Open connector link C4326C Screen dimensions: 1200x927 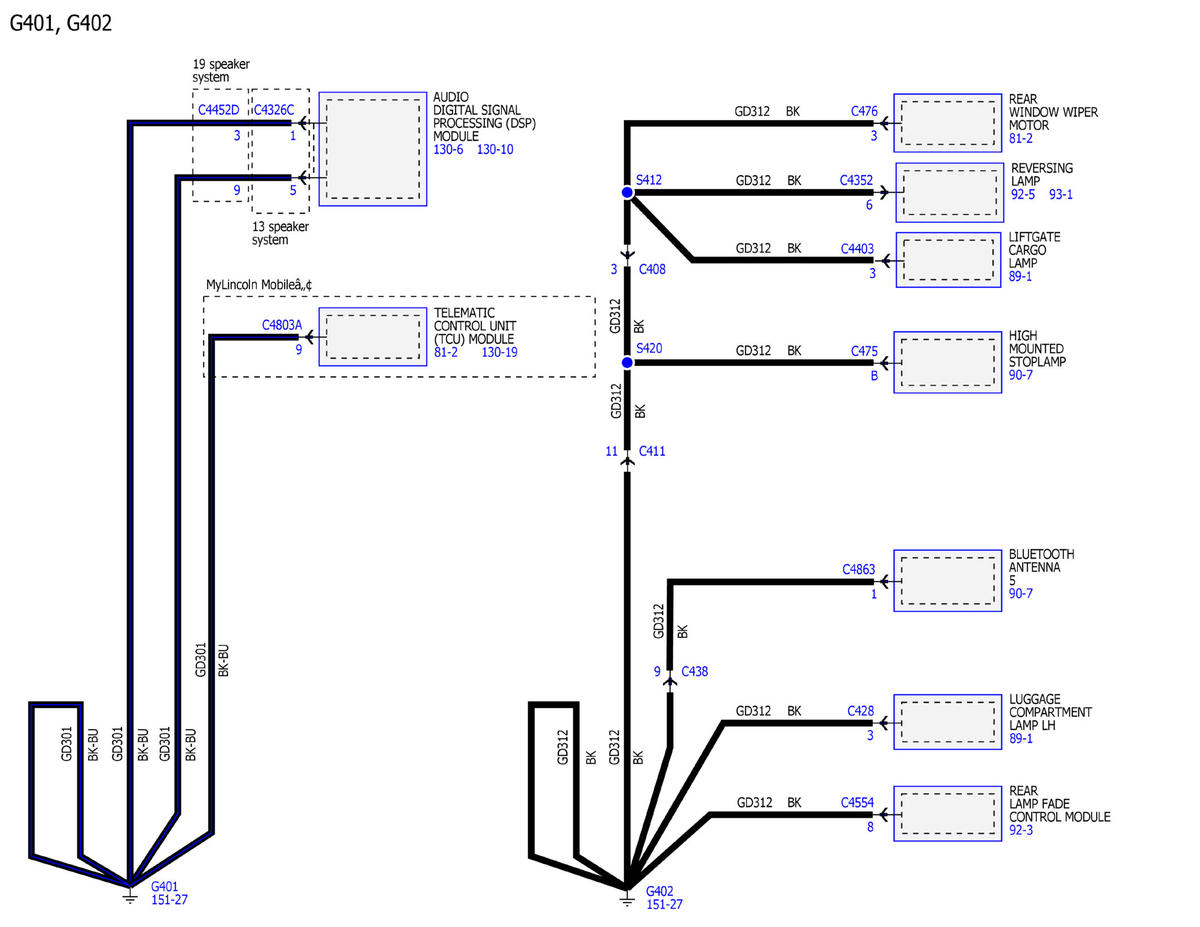(274, 110)
